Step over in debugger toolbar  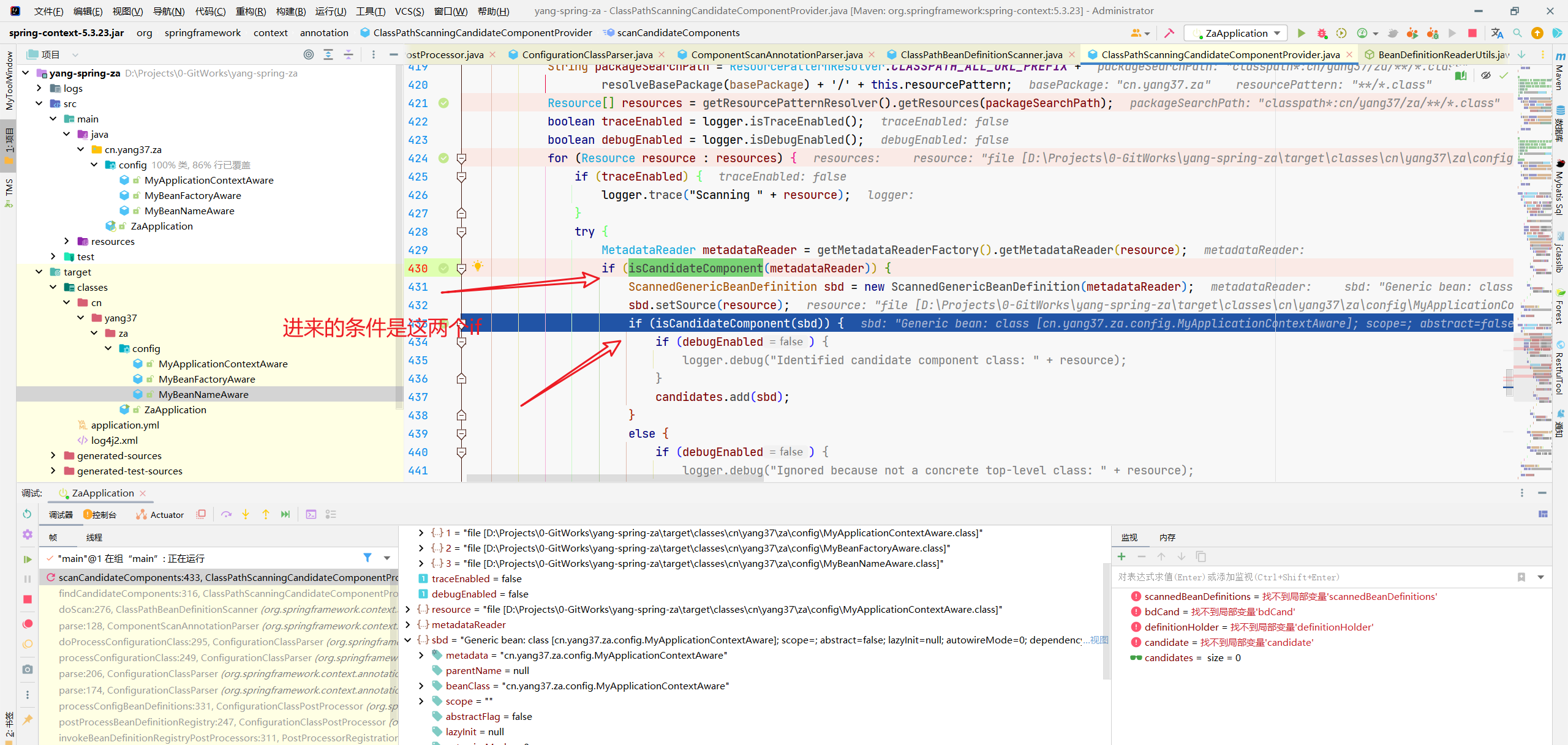226,514
